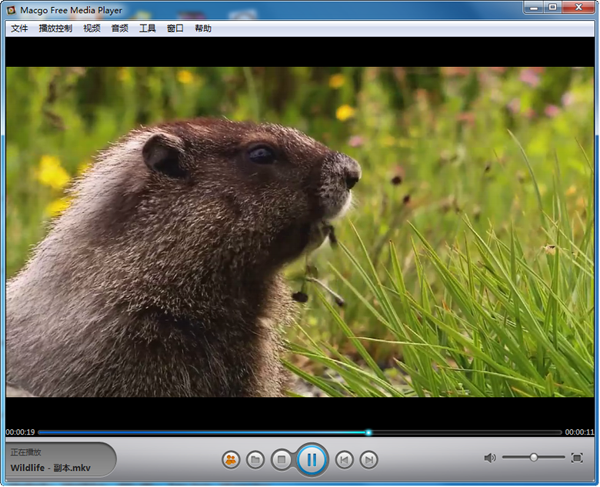Adjust the volume slider handle
Screen dimensions: 600x487
533,457
